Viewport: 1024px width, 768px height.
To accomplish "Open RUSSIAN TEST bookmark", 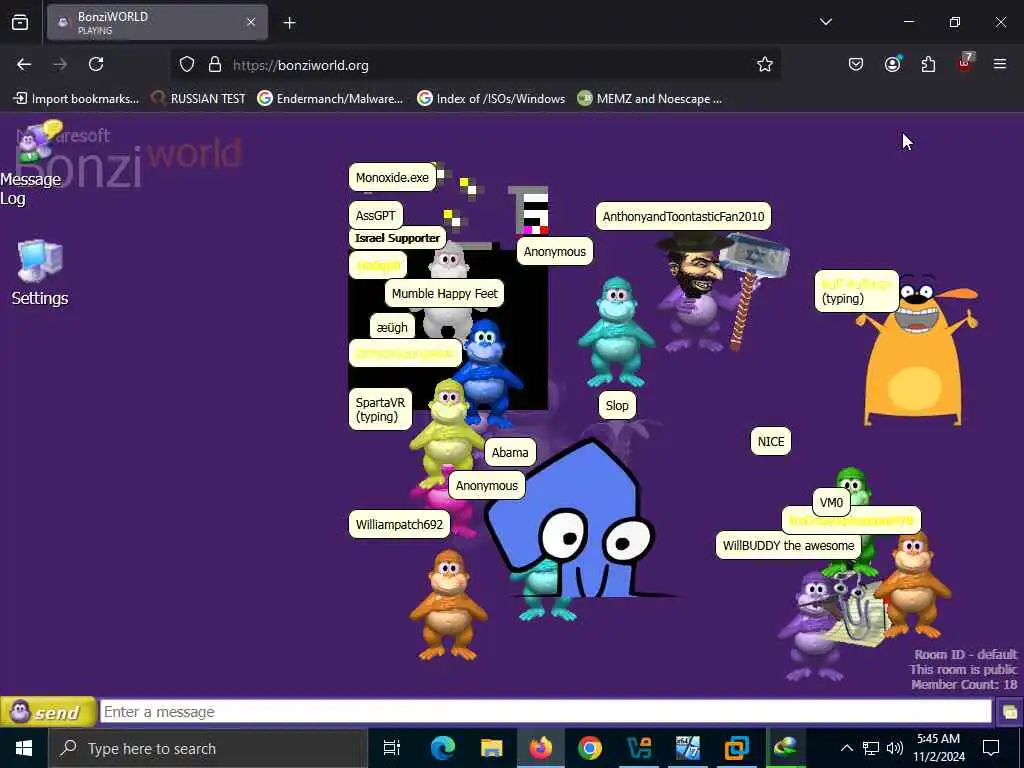I will click(x=199, y=99).
